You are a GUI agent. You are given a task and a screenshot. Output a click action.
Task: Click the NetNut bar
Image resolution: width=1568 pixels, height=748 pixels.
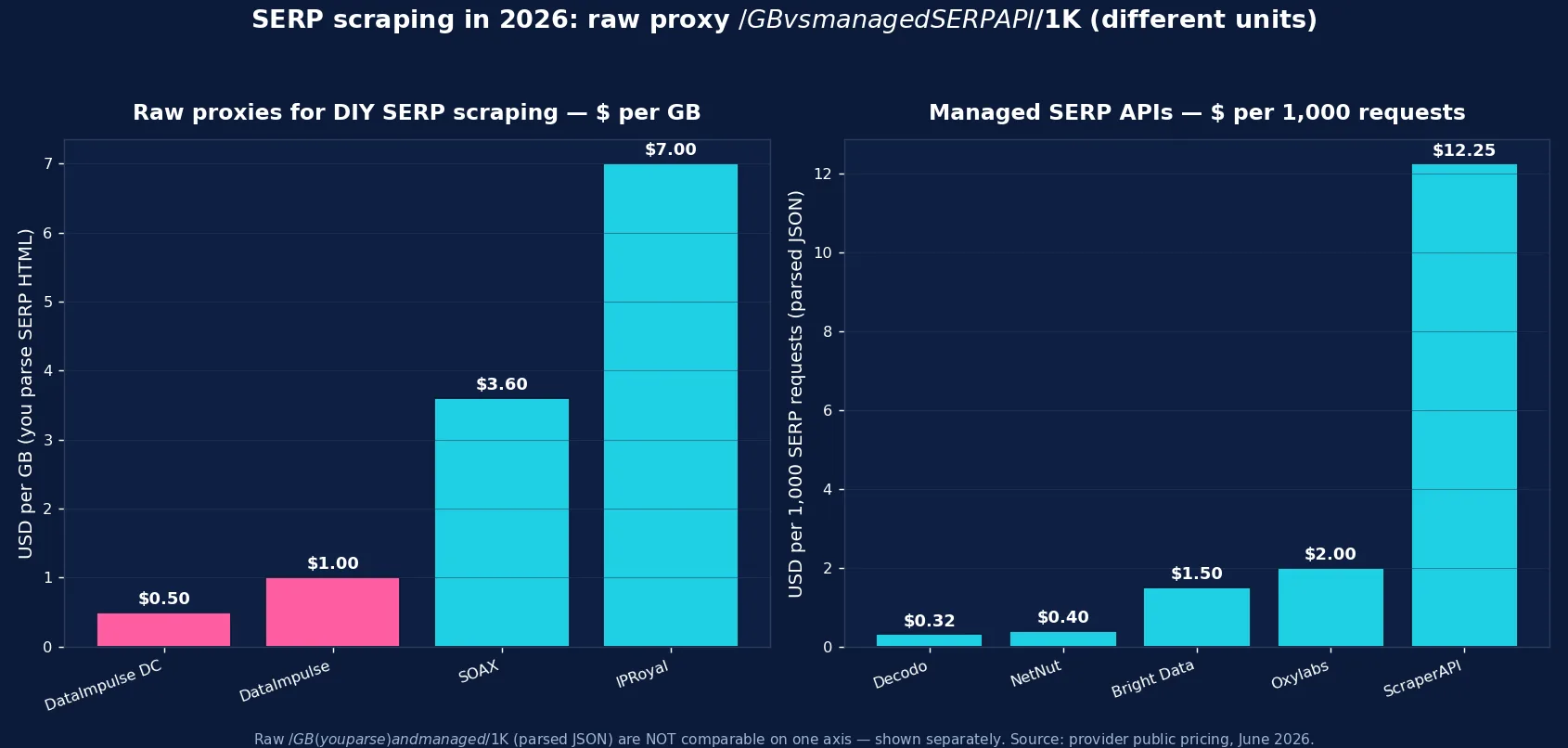[x=1062, y=638]
